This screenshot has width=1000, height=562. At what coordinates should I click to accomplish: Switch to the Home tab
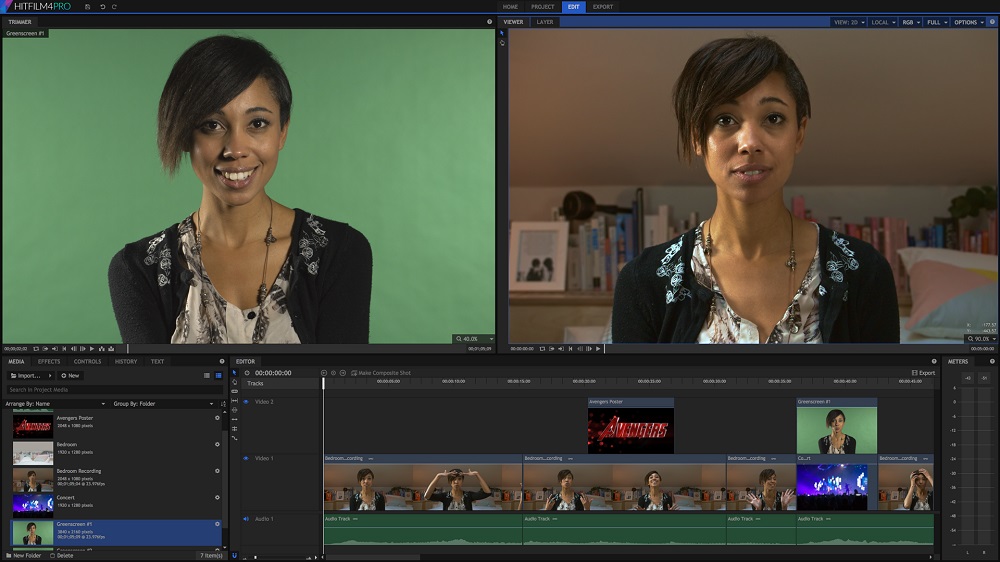[510, 7]
